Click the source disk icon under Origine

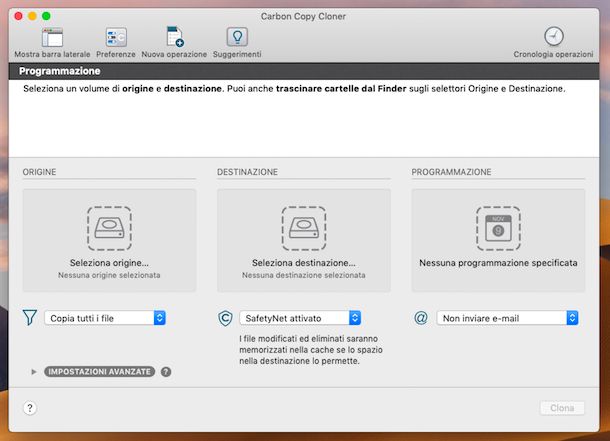point(109,228)
